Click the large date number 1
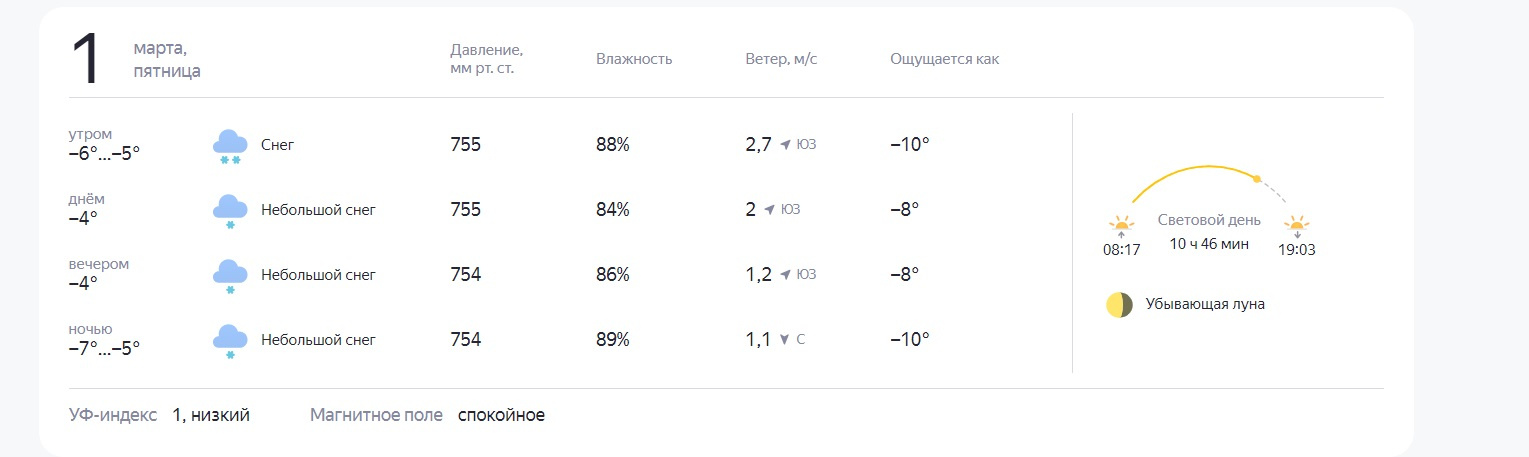The image size is (1529, 457). tap(87, 60)
